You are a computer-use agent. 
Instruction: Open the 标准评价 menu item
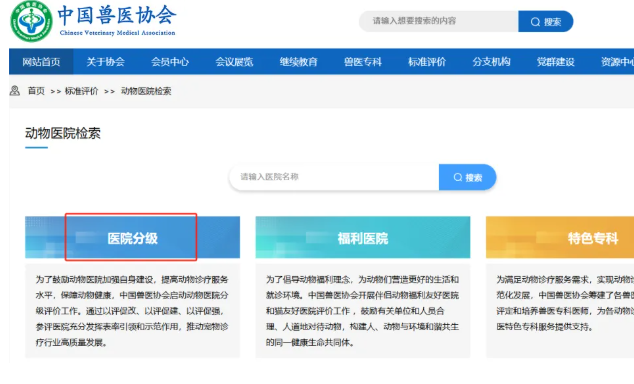click(x=427, y=62)
